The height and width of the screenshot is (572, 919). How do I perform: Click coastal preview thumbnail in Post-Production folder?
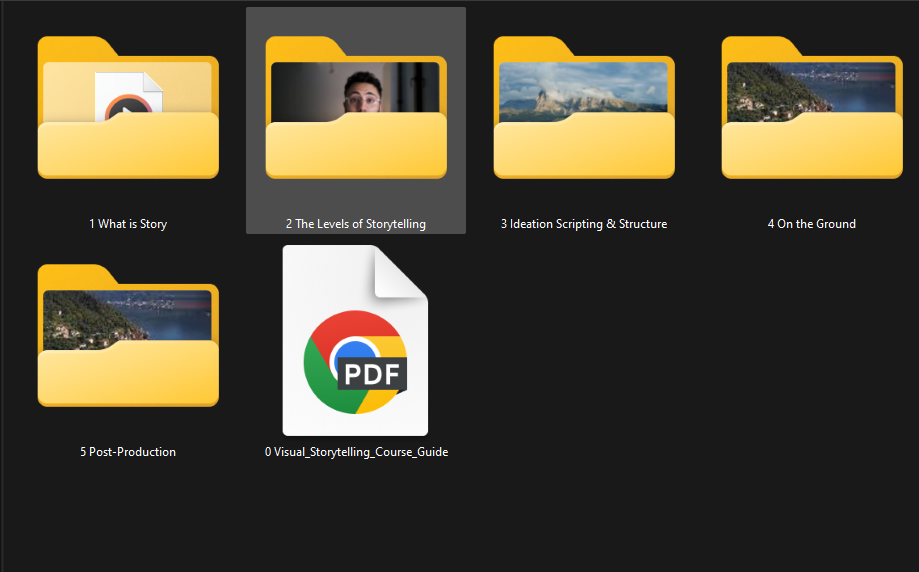[x=128, y=316]
